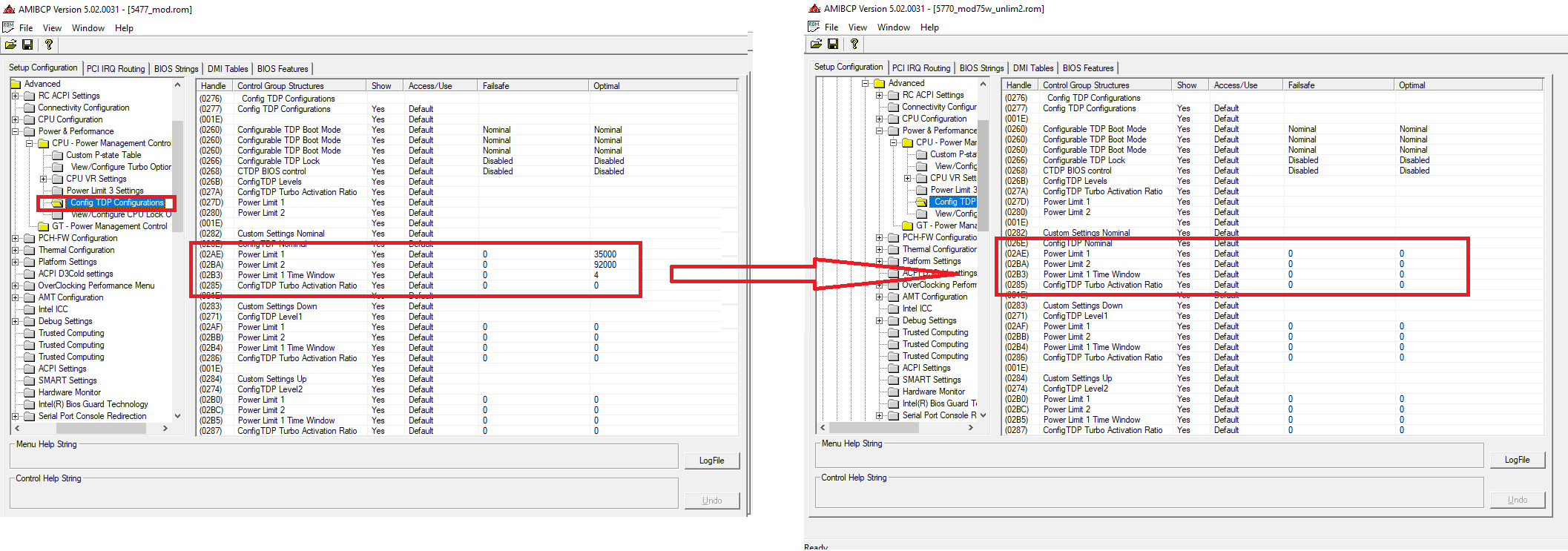Viewport: 1568px width, 551px height.
Task: Select Intel(R) Bios Guard Technology in left tree
Action: [x=93, y=404]
